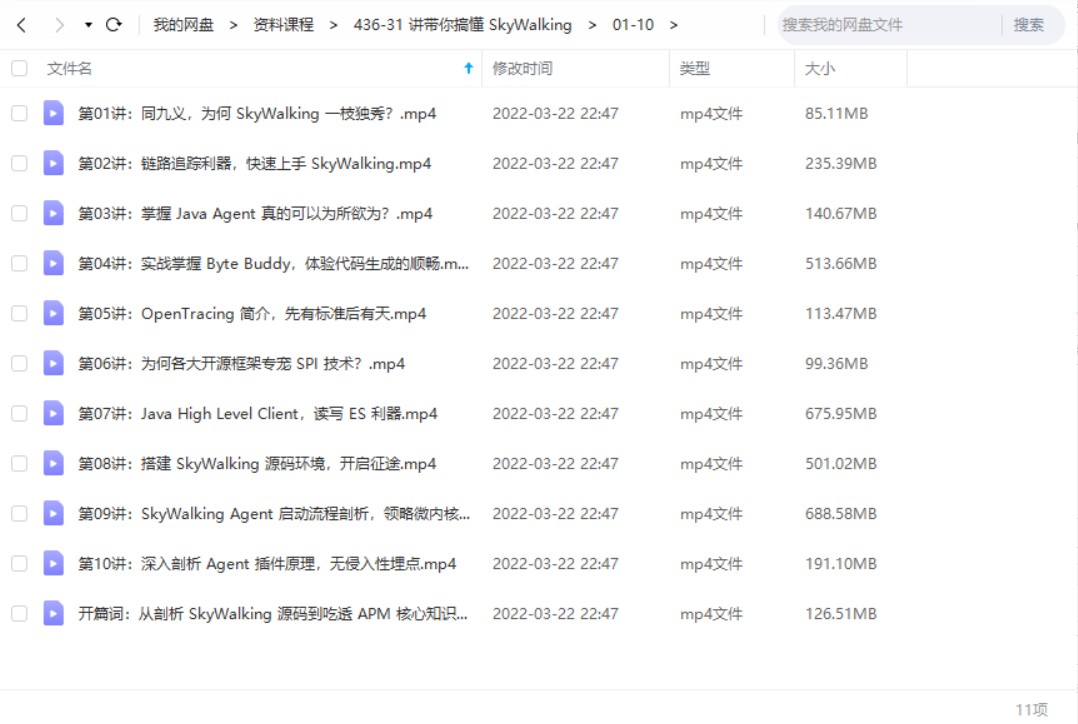This screenshot has height=724, width=1078.
Task: Select file 第02讲：链路追踪利器，快速上手 SkyWalking.mp4
Action: (254, 164)
